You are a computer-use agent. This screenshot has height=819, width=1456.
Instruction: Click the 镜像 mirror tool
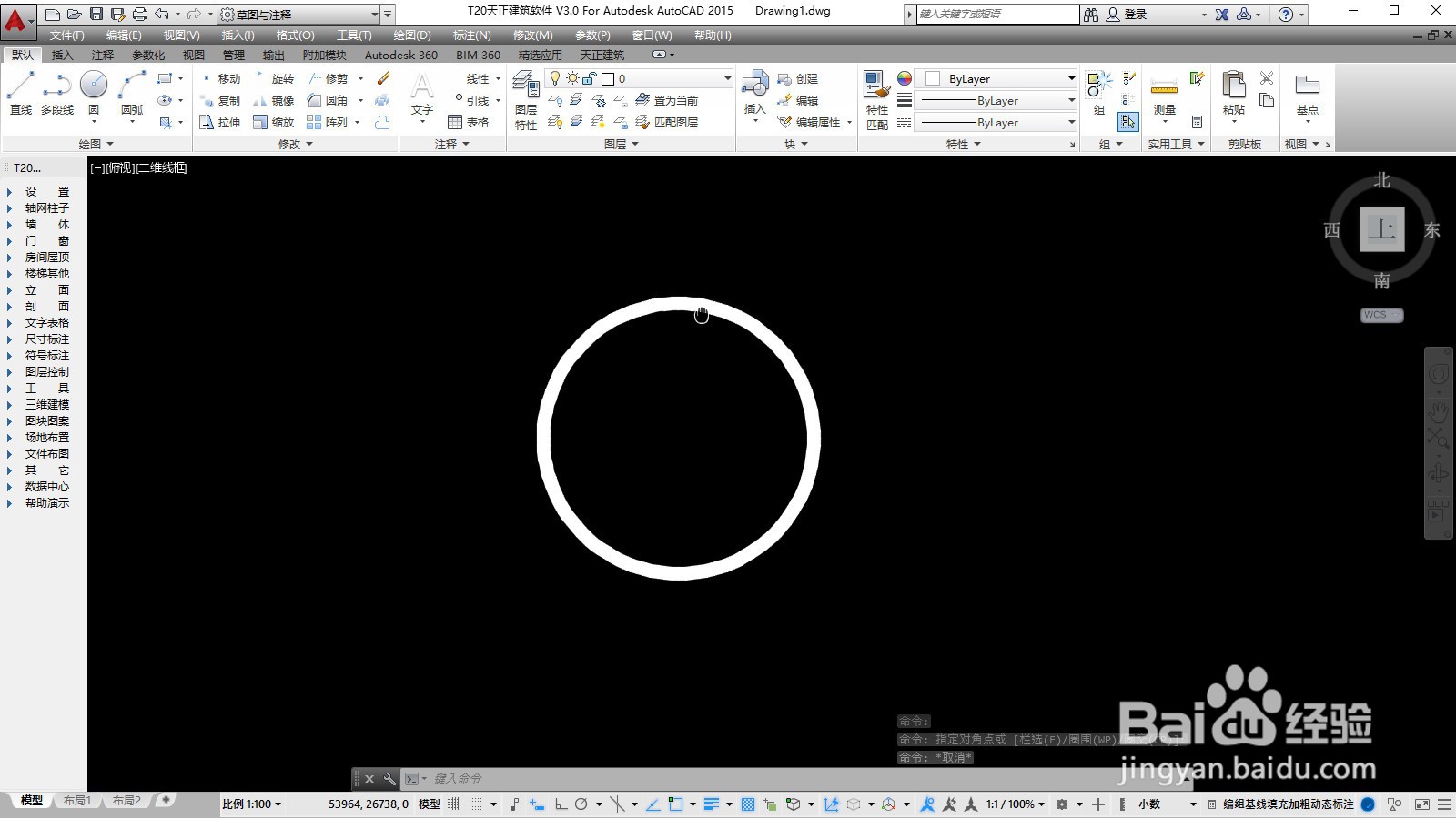click(273, 100)
